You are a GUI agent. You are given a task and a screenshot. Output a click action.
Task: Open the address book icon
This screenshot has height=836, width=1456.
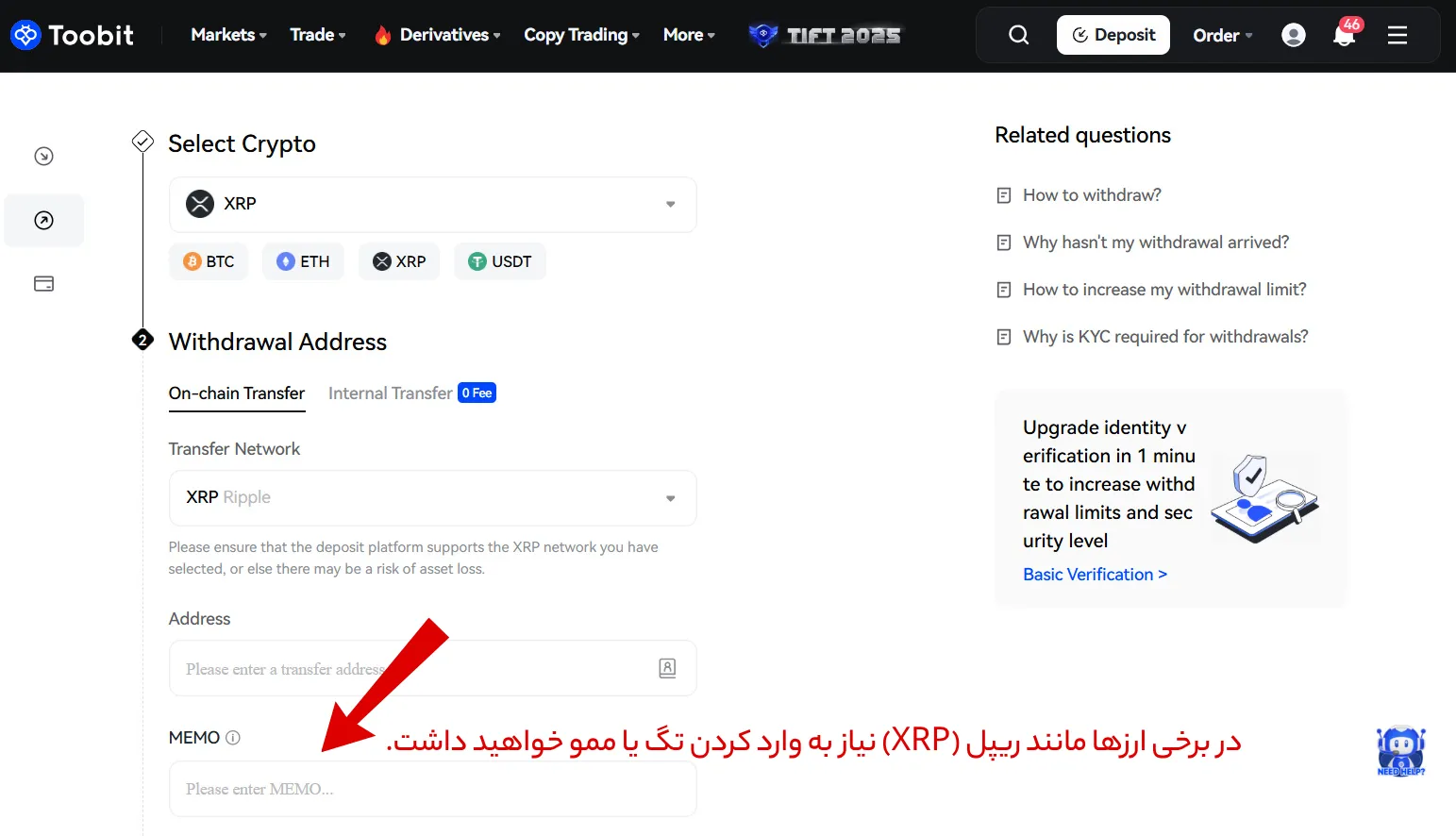[667, 668]
